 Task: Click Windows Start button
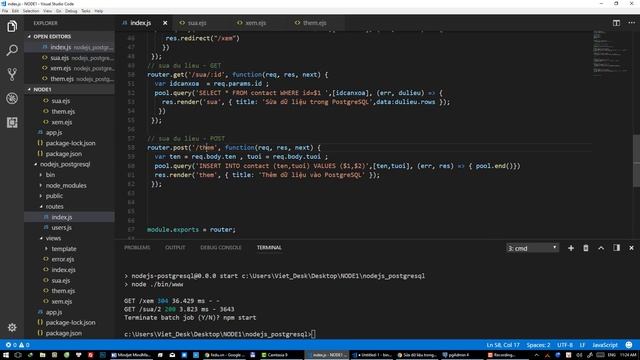6,355
